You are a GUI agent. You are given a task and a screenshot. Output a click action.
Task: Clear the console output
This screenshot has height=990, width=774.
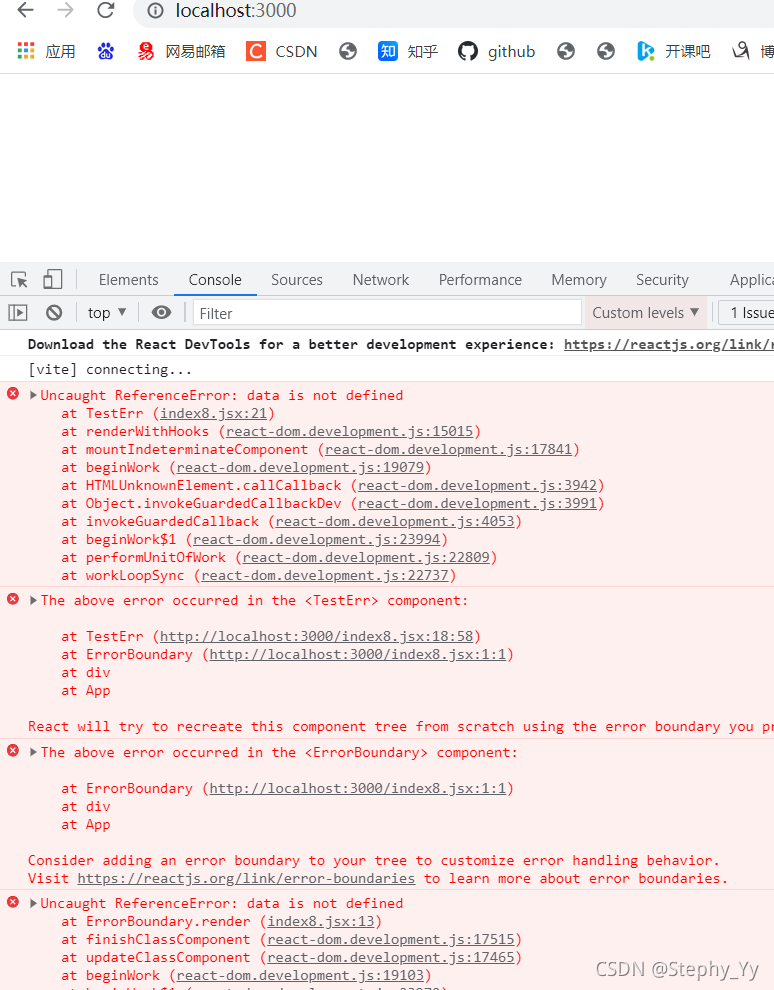coord(54,313)
